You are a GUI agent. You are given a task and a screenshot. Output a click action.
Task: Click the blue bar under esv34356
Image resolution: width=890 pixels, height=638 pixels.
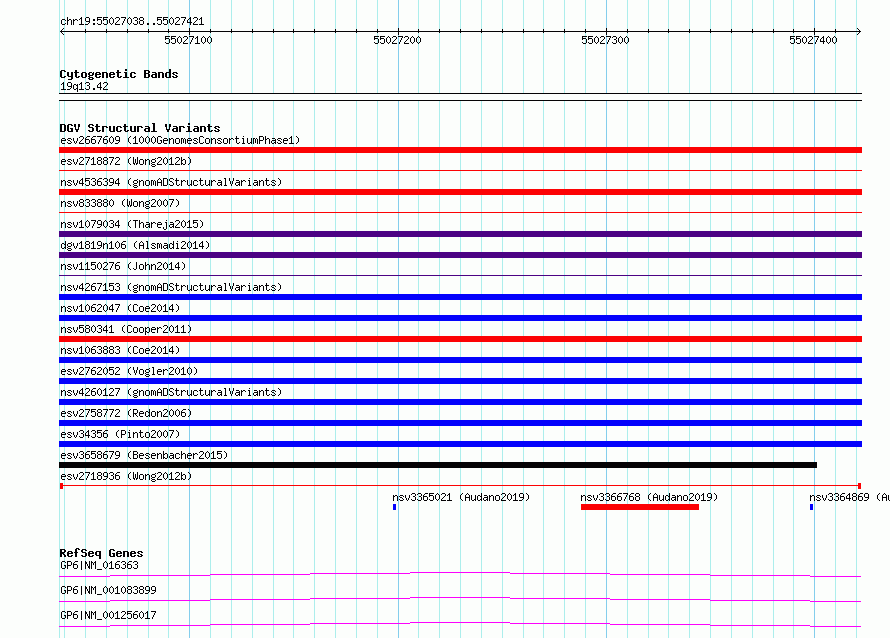point(460,444)
